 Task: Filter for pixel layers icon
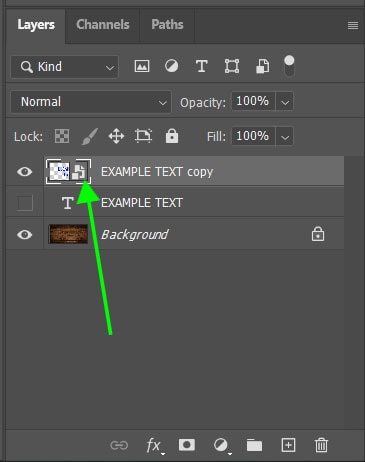click(x=142, y=66)
